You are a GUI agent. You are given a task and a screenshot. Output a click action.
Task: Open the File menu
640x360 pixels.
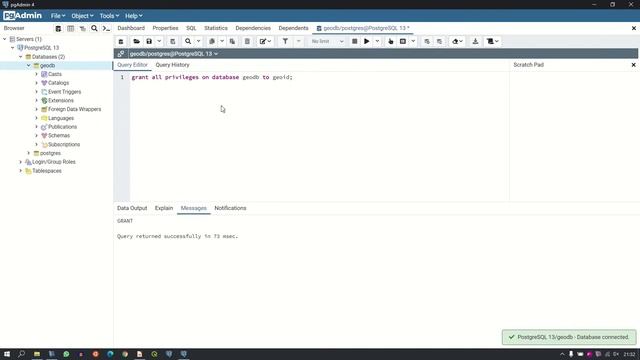[58, 16]
